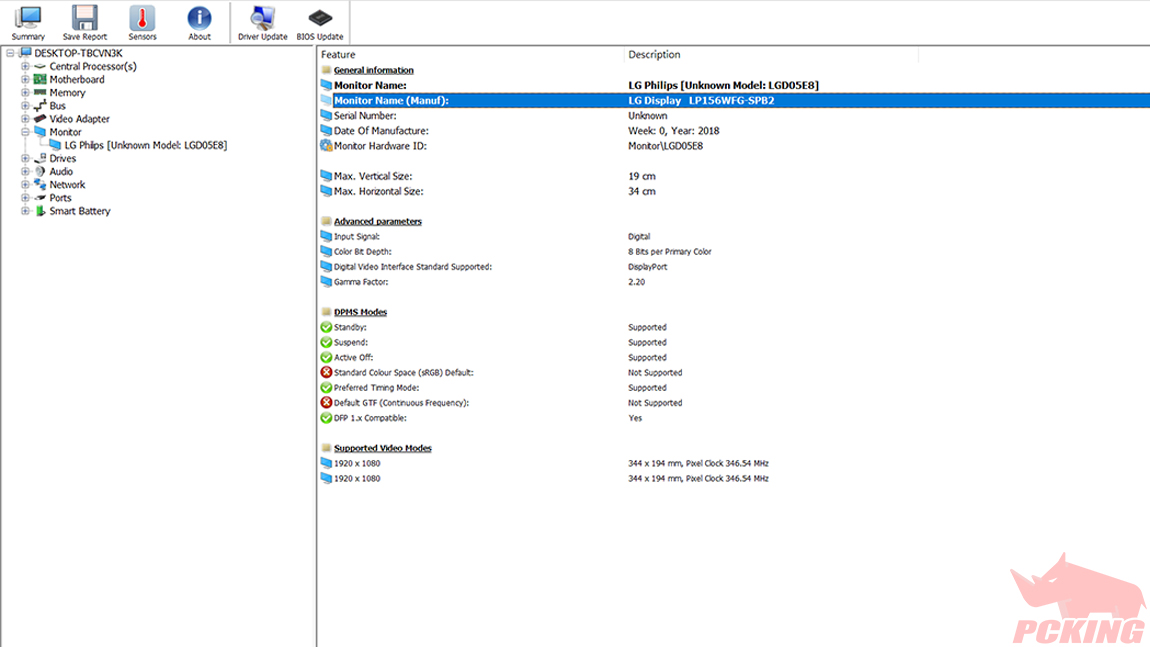Select the Motherboard tree node
1150x647 pixels.
[x=77, y=79]
